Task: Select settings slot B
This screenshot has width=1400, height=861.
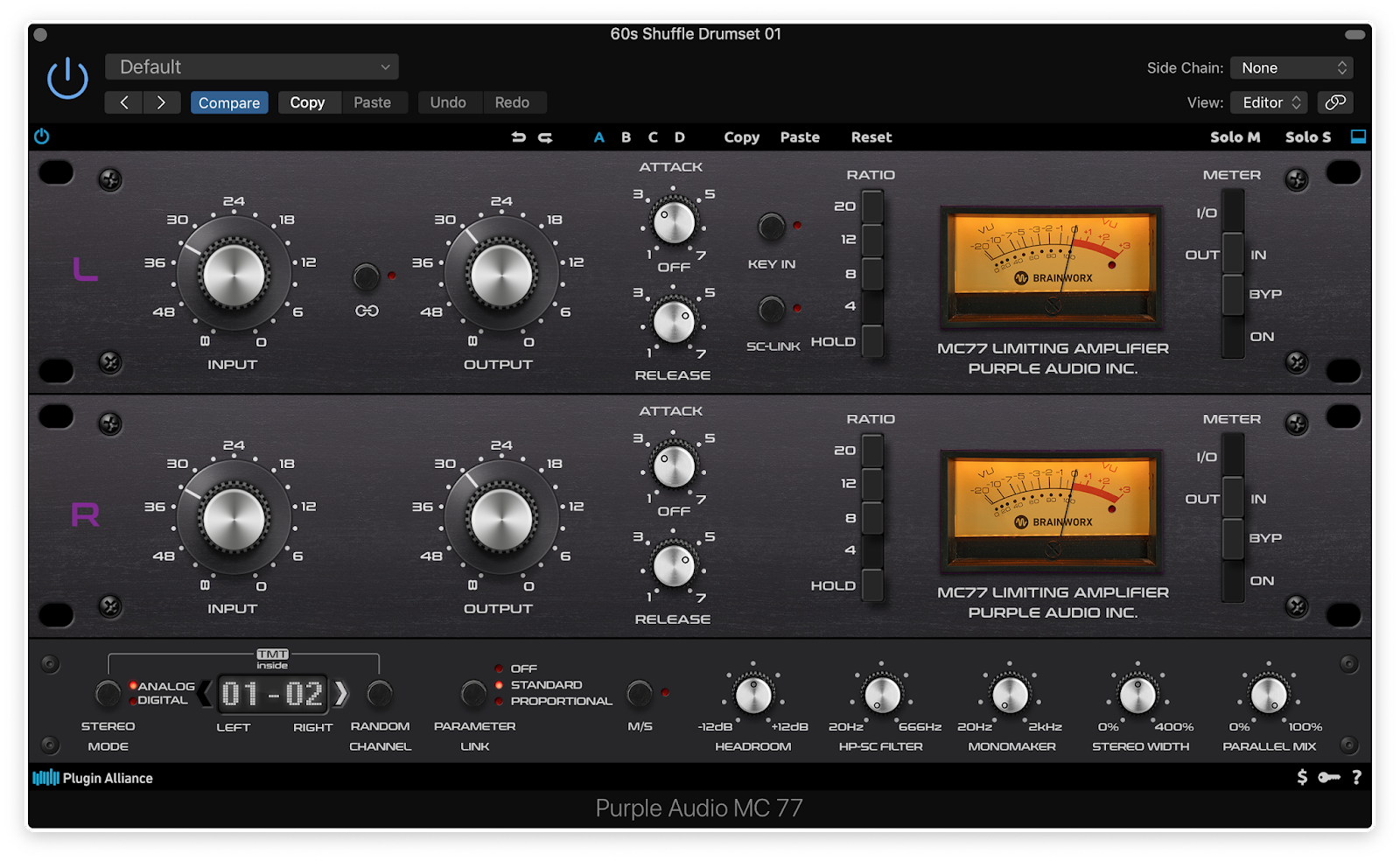Action: [626, 137]
